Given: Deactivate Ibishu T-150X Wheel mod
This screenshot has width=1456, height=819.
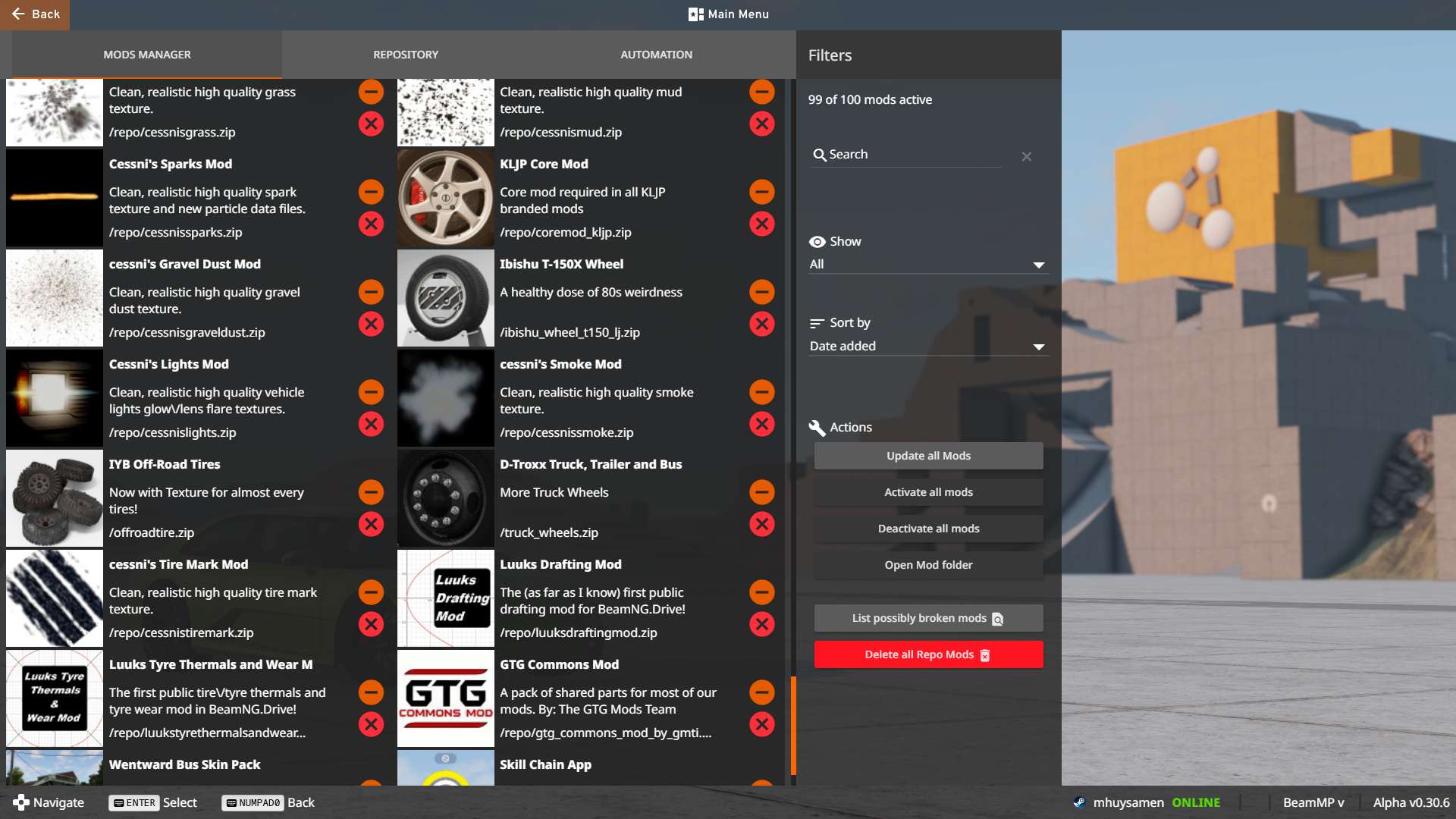Looking at the screenshot, I should click(x=762, y=292).
